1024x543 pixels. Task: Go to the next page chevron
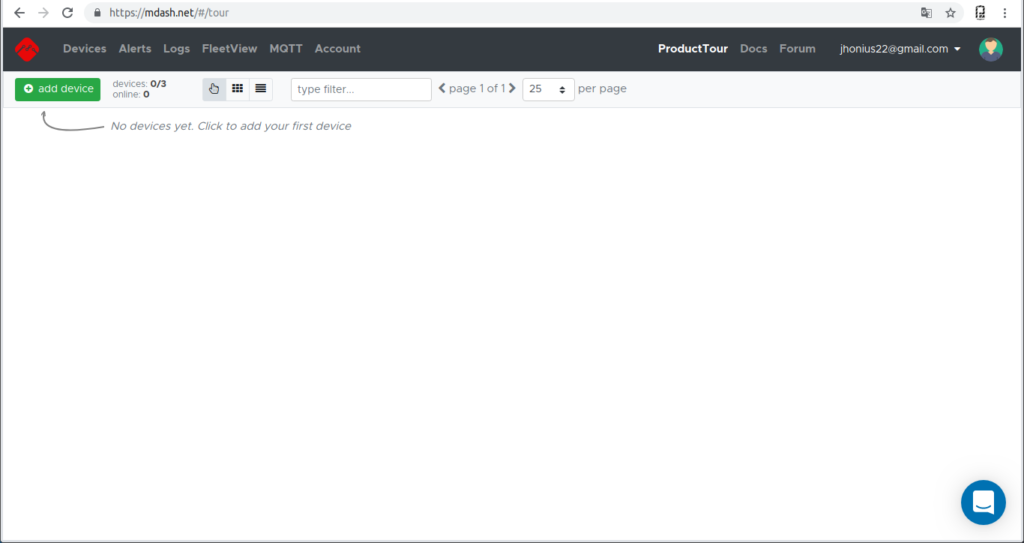pos(512,88)
